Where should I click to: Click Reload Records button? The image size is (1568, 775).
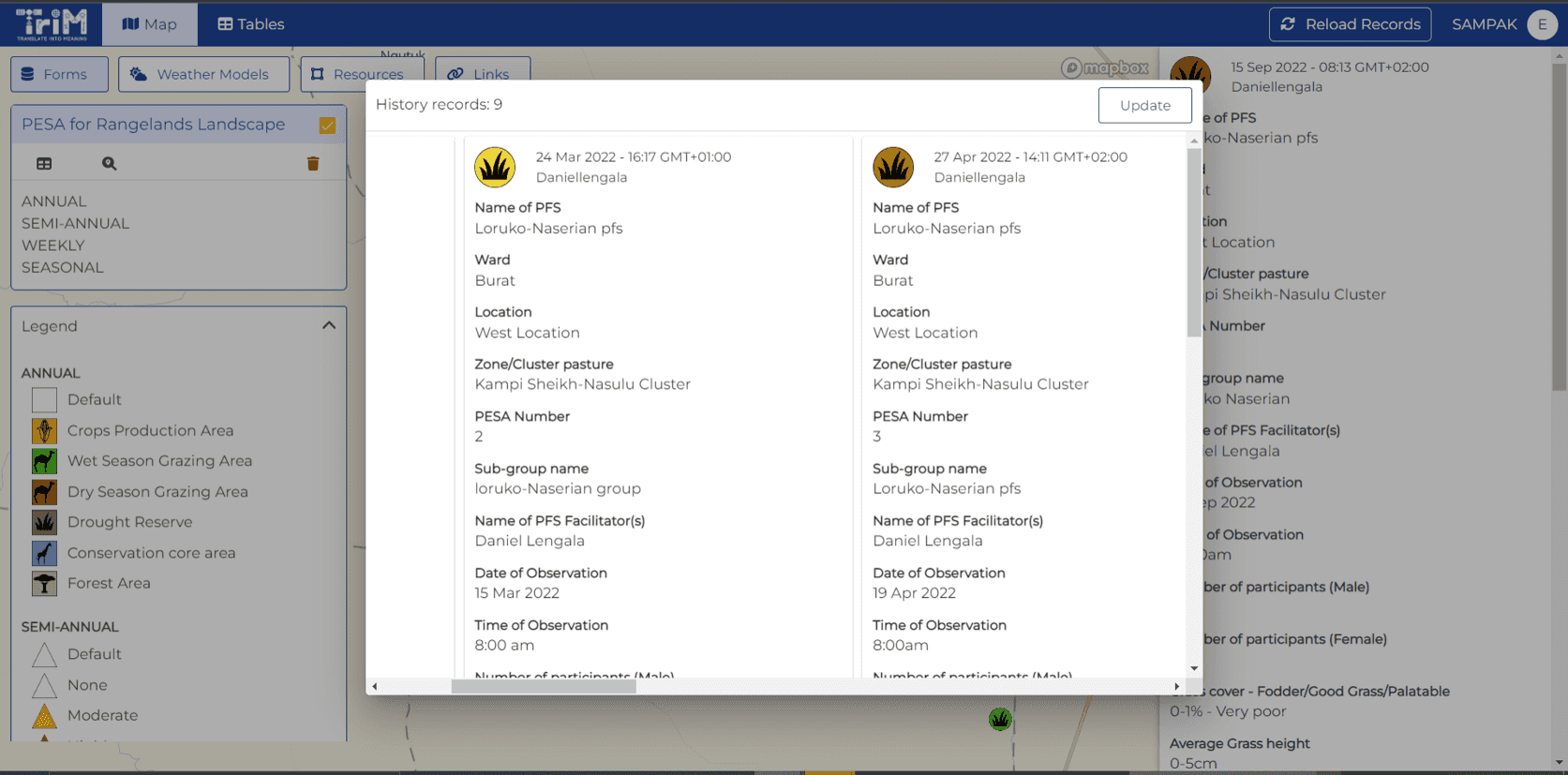pos(1350,24)
